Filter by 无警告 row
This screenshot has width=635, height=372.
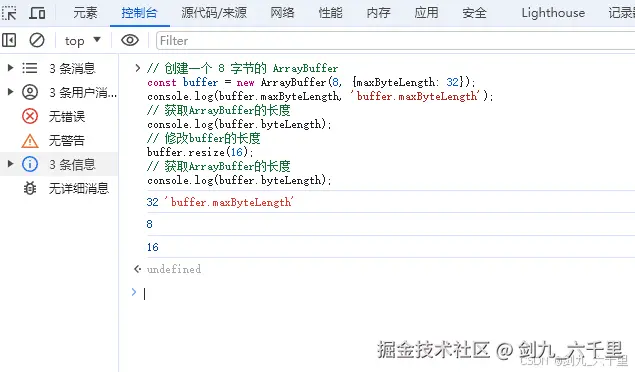point(59,140)
